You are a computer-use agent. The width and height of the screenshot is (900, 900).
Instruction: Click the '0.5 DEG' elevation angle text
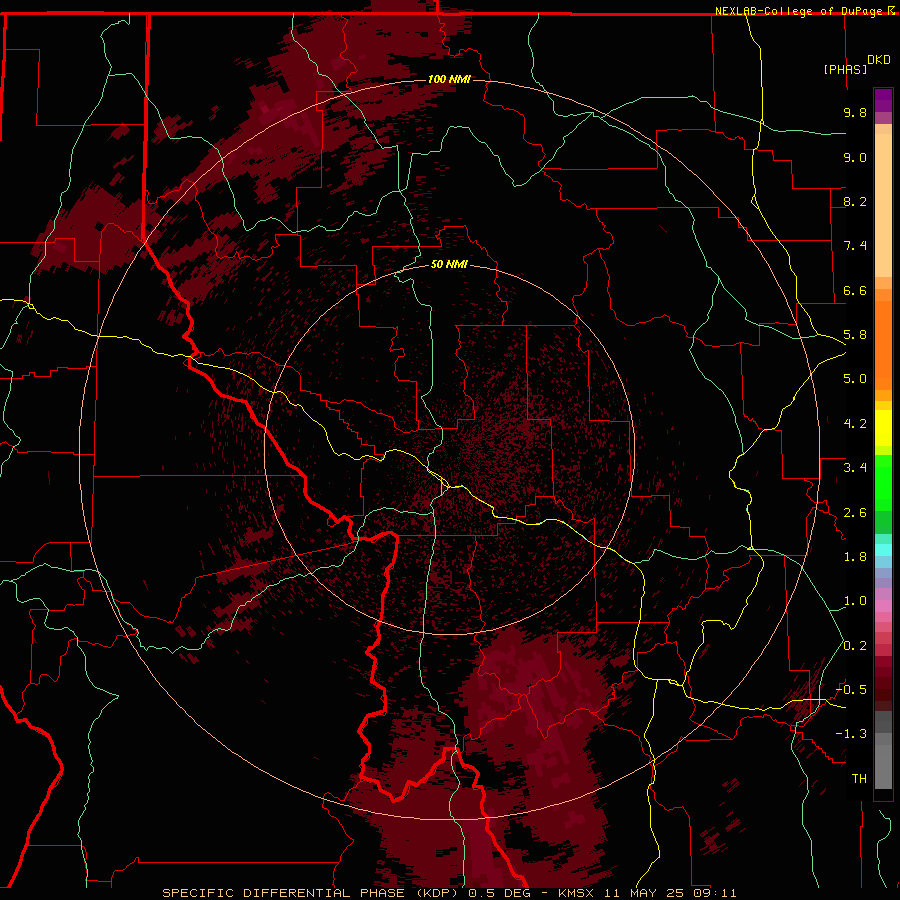click(x=499, y=893)
